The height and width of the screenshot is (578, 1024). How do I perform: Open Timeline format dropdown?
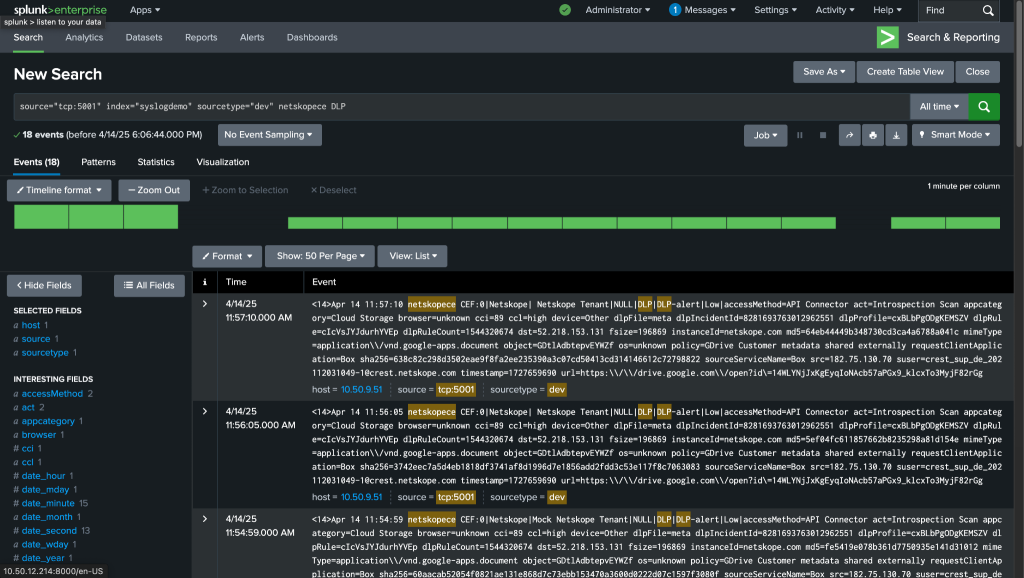tap(59, 190)
